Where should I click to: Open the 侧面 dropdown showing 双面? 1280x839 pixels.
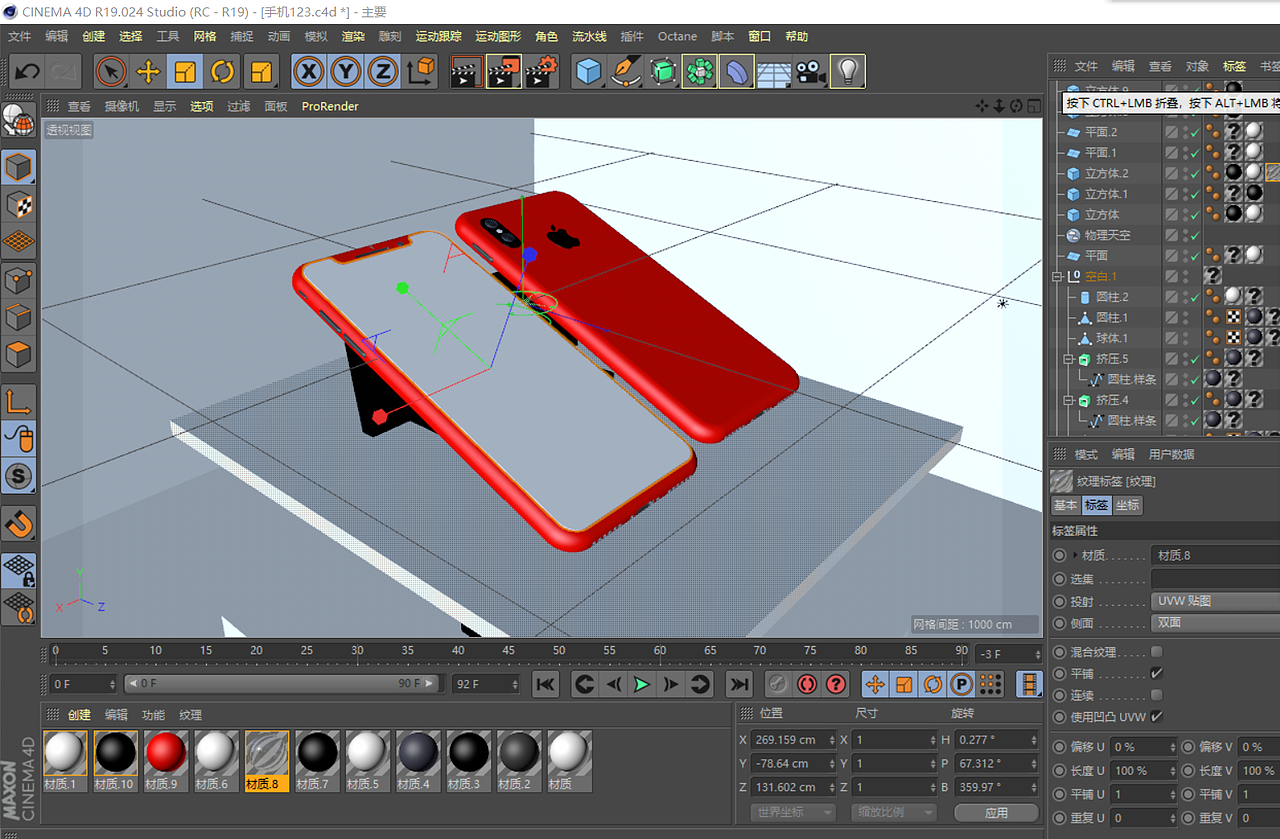(1215, 623)
